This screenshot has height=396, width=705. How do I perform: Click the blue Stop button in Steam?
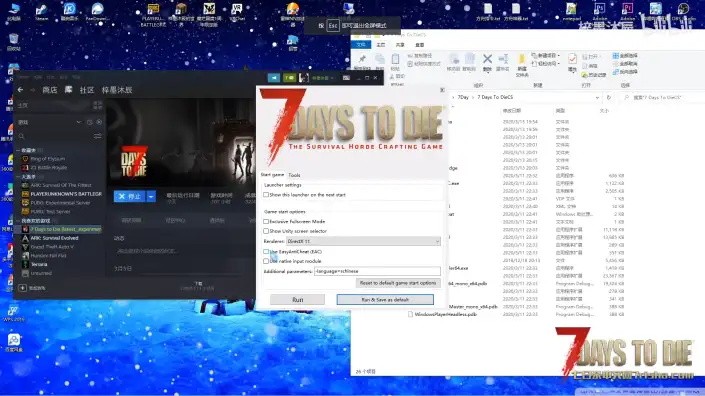coord(129,196)
